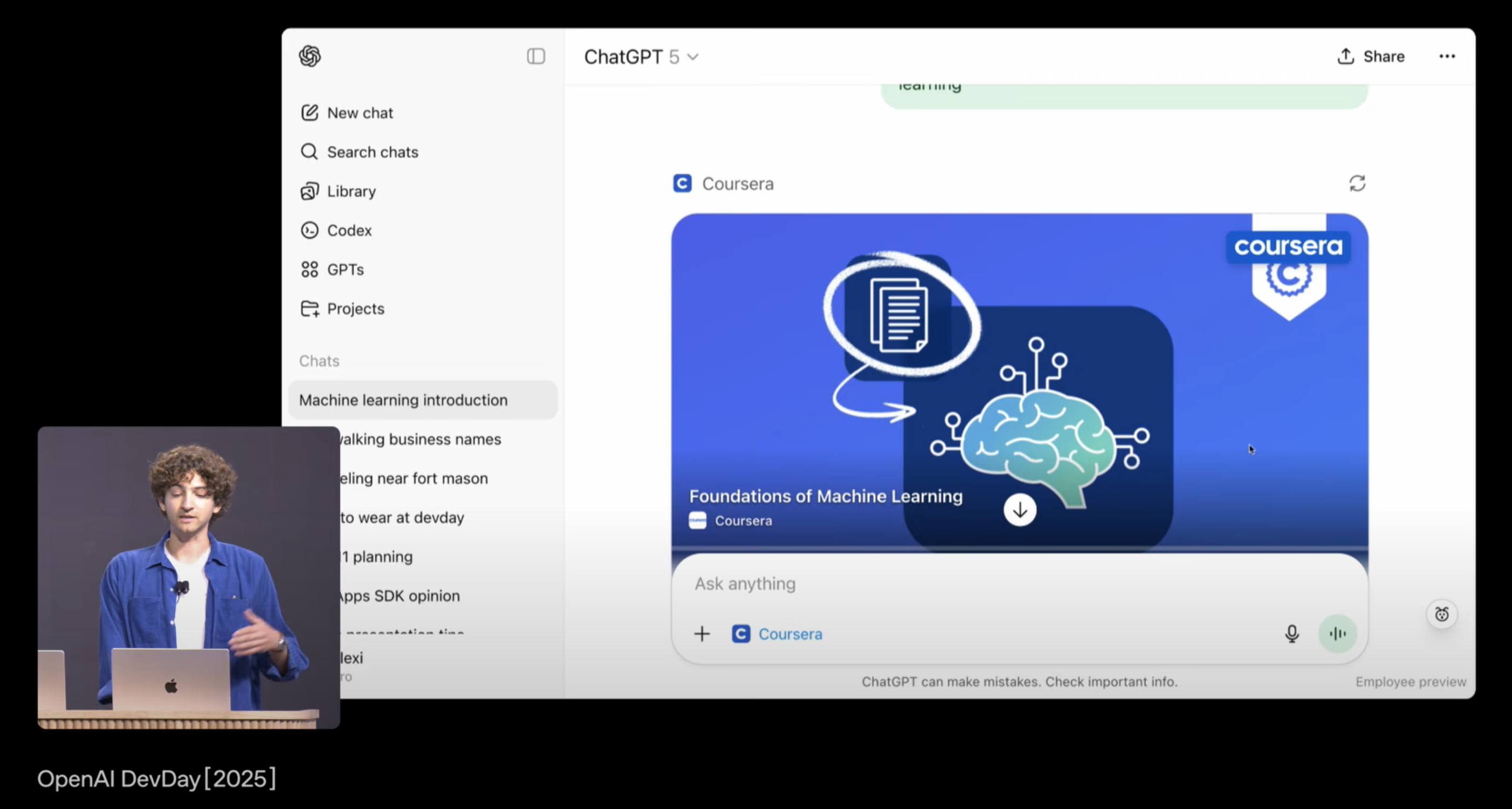Open the three-dots more options menu

1447,56
